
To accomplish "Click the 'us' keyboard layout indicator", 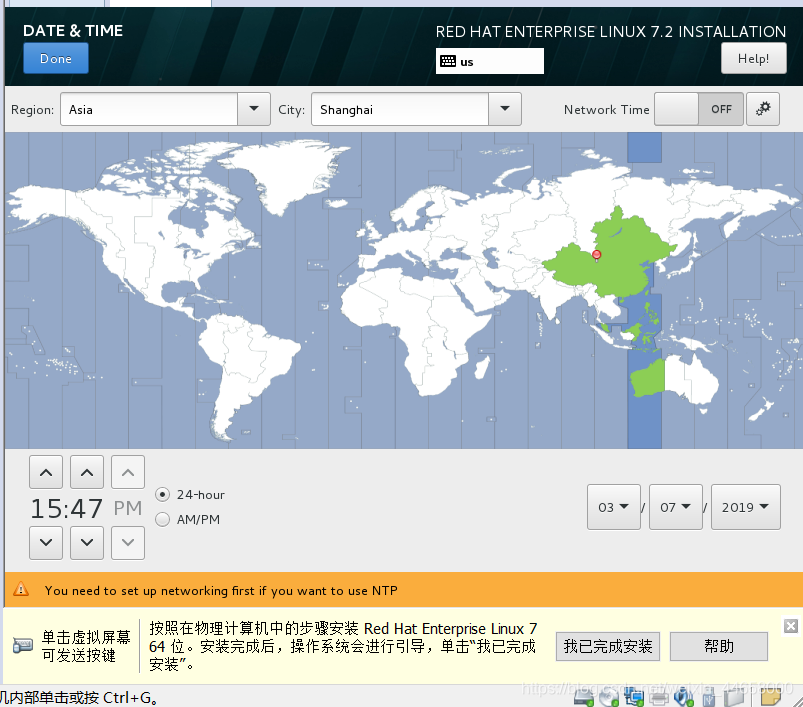I will 490,61.
